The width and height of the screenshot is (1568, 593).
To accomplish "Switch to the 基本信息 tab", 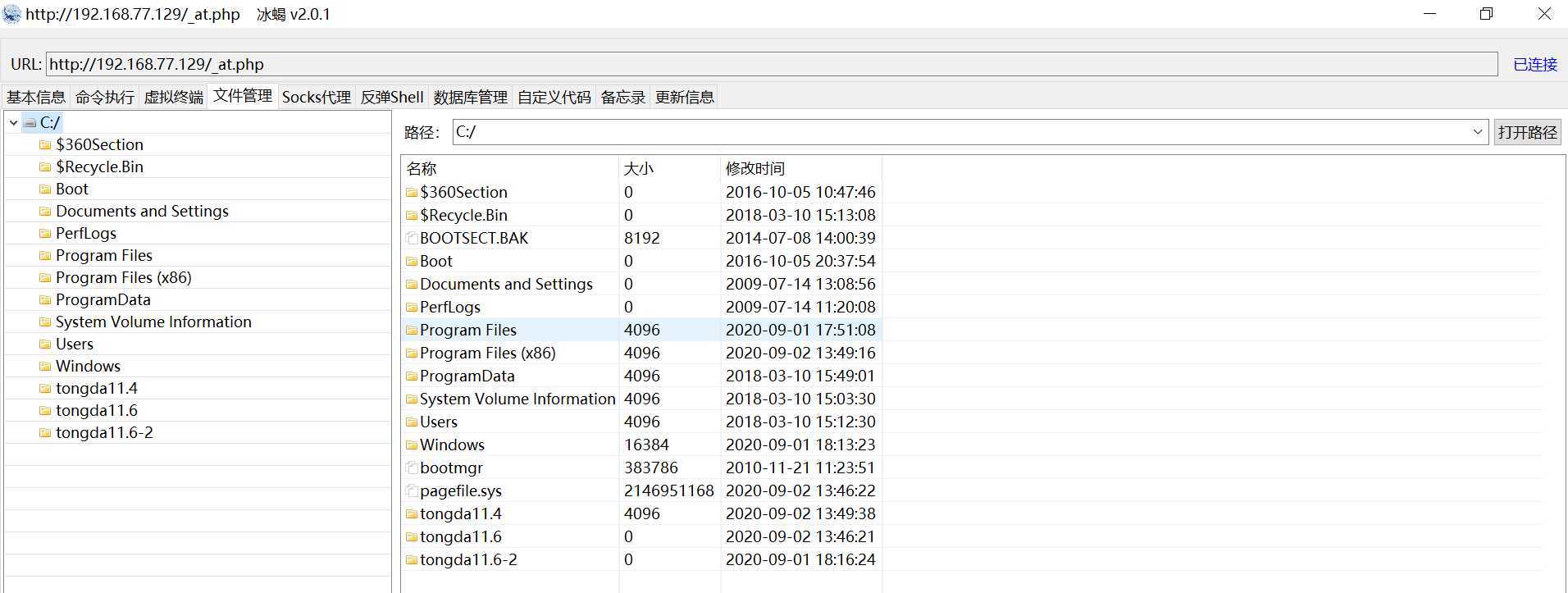I will coord(36,97).
